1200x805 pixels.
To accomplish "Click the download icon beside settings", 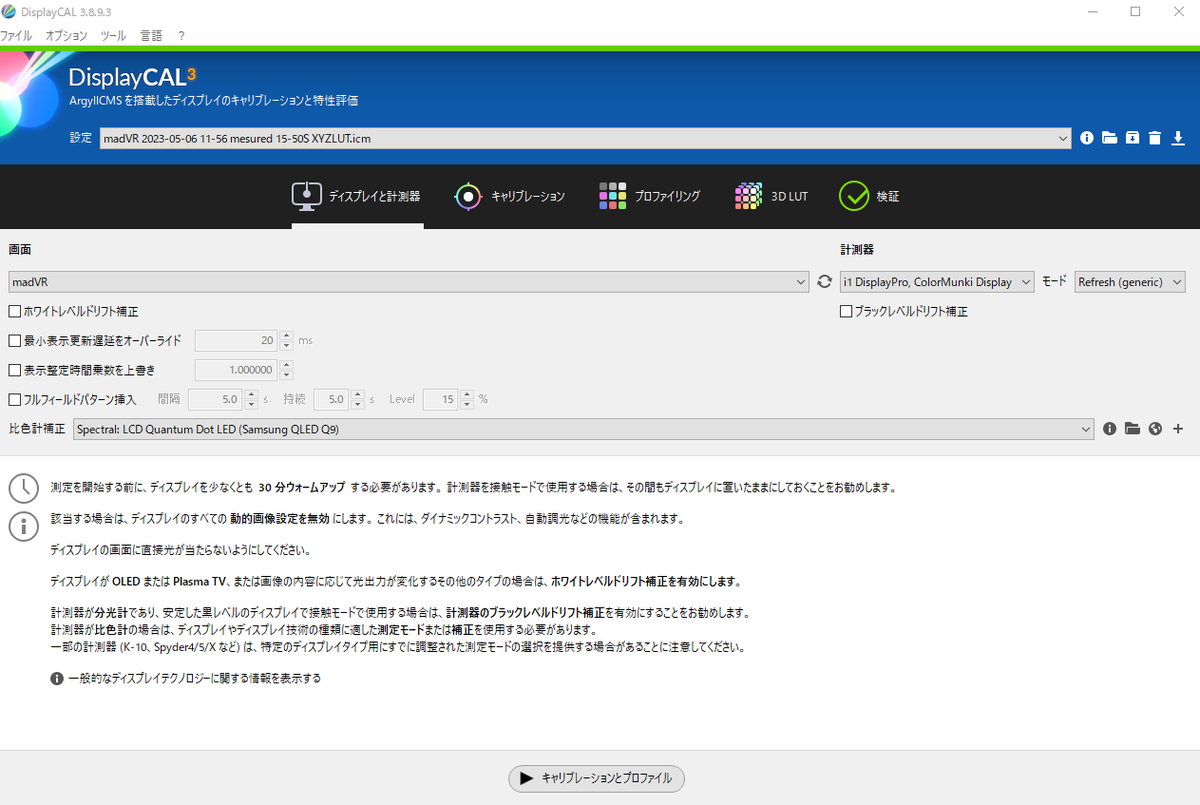I will tap(1178, 138).
